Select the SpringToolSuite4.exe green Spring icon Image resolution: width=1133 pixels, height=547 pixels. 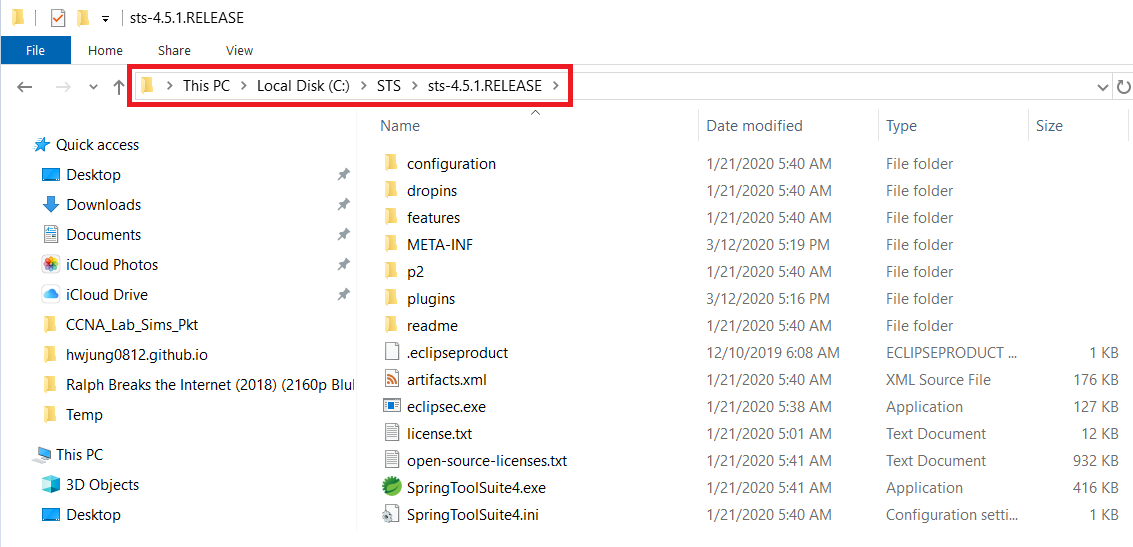392,487
